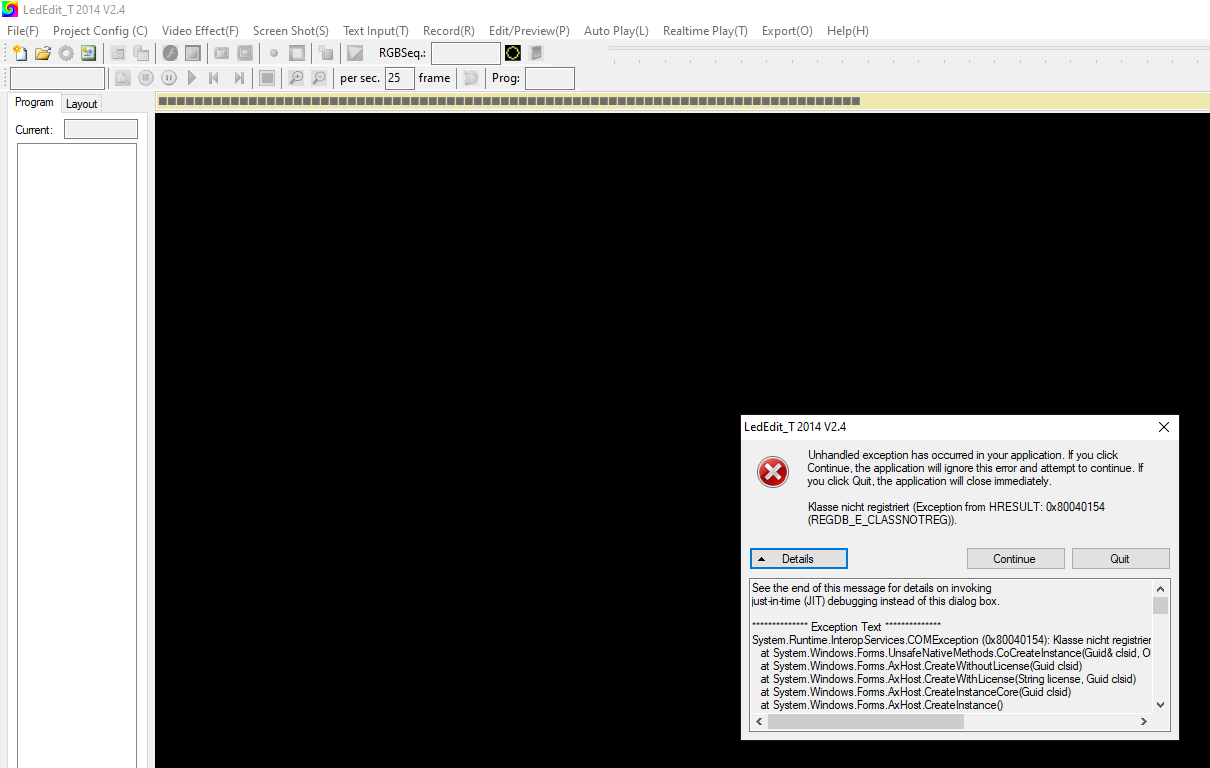Click the New project icon
Image resolution: width=1210 pixels, height=768 pixels.
coord(19,53)
